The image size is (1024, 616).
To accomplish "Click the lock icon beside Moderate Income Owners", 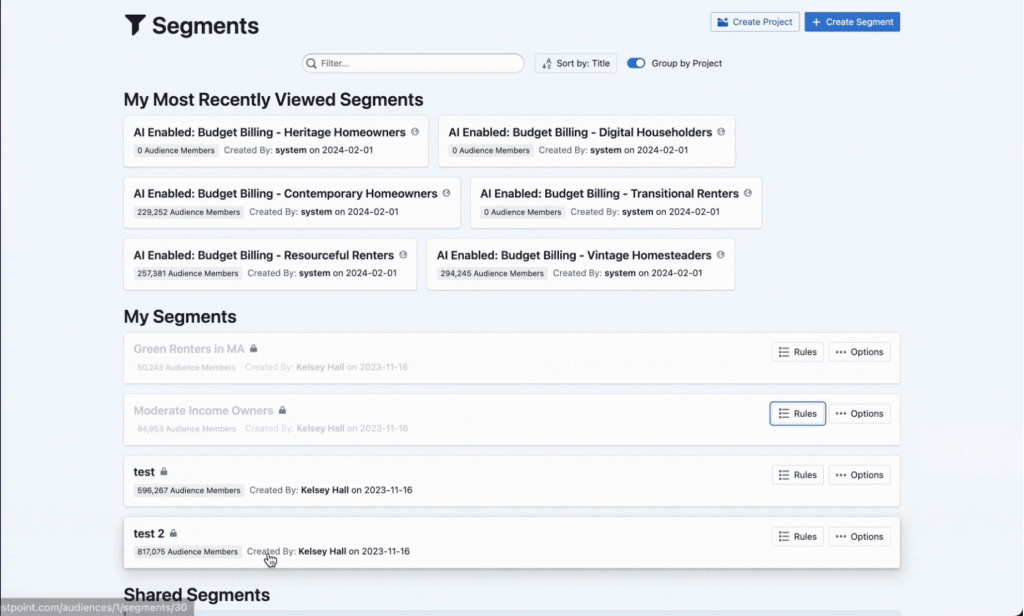I will click(282, 411).
